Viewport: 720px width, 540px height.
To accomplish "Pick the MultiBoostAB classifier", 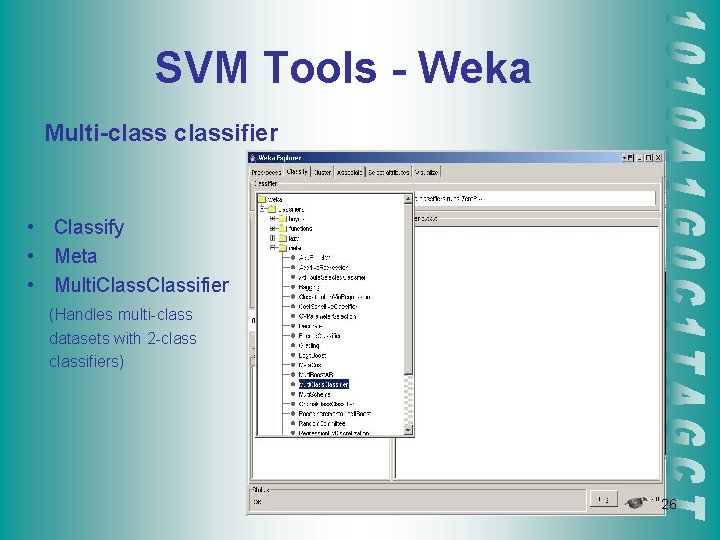I will [316, 375].
